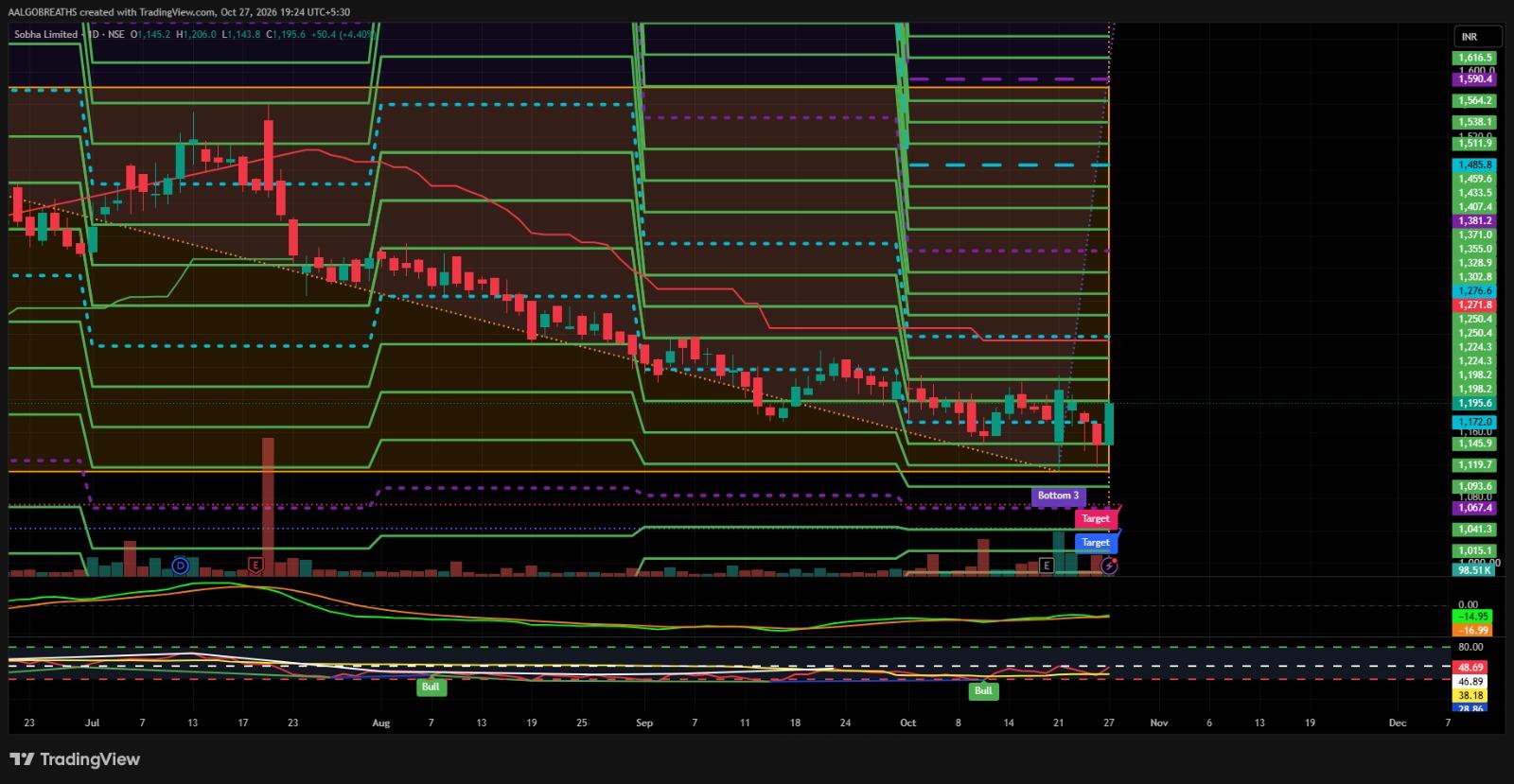Click the 1,538.1 price label

(1474, 122)
